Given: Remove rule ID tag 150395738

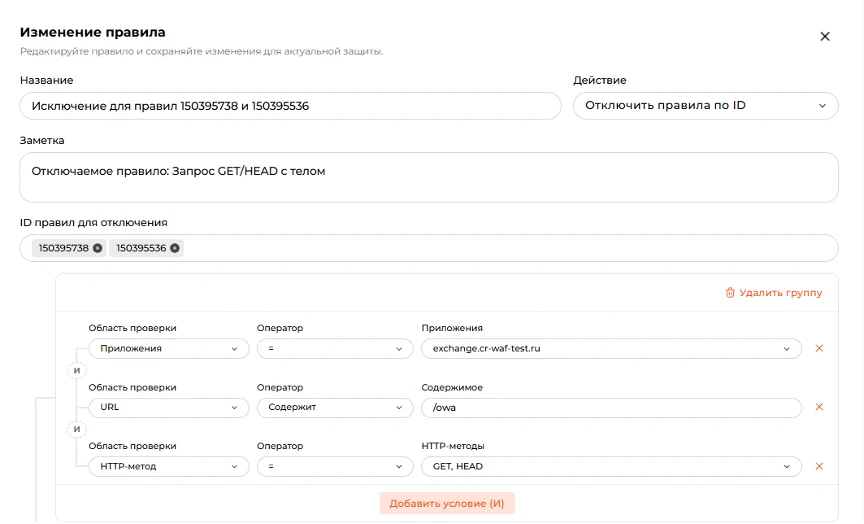Looking at the screenshot, I should [x=98, y=248].
